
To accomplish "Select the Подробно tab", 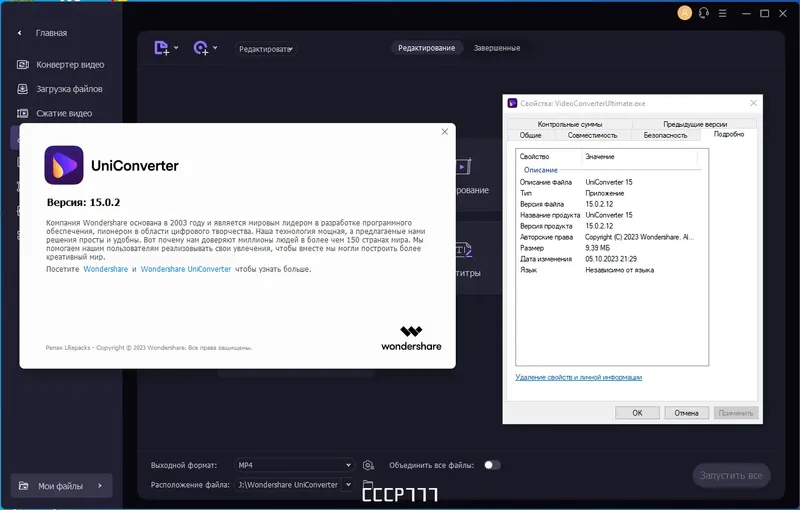I will click(x=729, y=134).
